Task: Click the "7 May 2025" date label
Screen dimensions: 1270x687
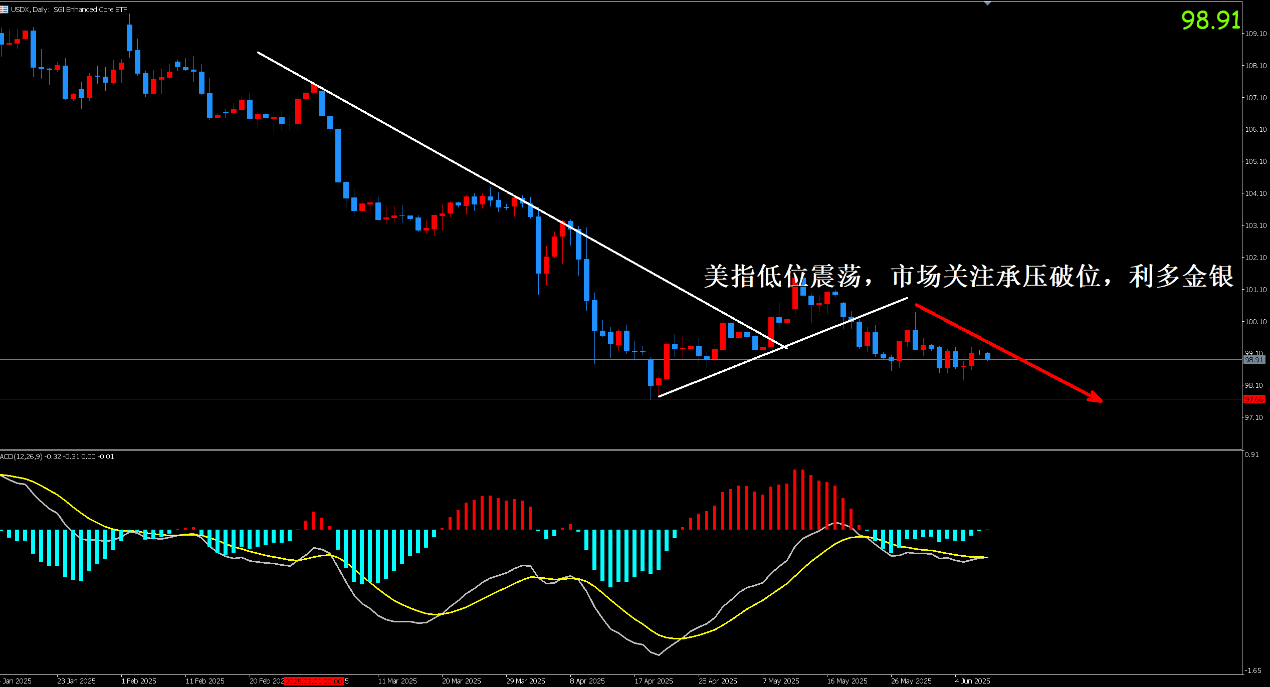Action: pyautogui.click(x=779, y=680)
